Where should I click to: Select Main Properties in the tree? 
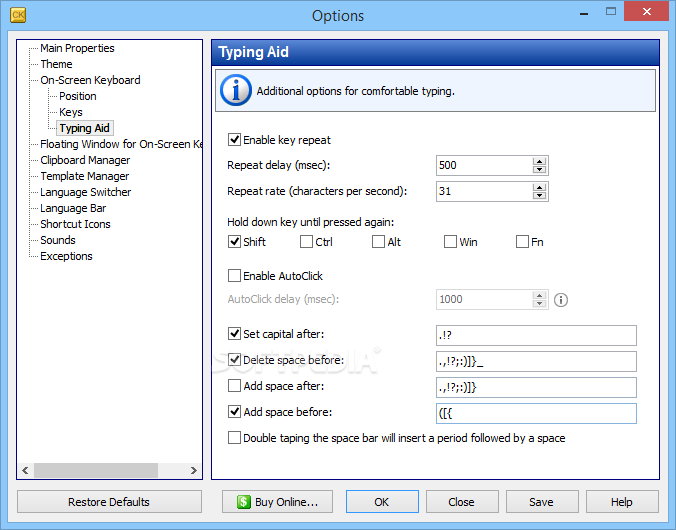77,48
